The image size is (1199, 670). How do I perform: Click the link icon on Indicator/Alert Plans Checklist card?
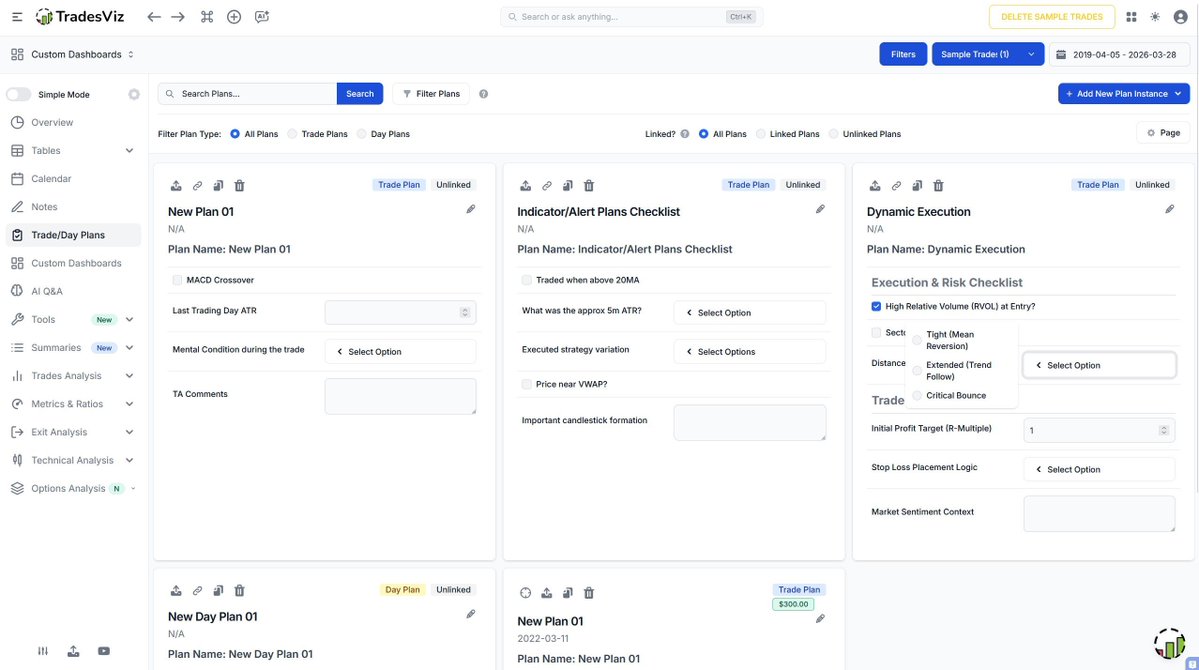[547, 186]
